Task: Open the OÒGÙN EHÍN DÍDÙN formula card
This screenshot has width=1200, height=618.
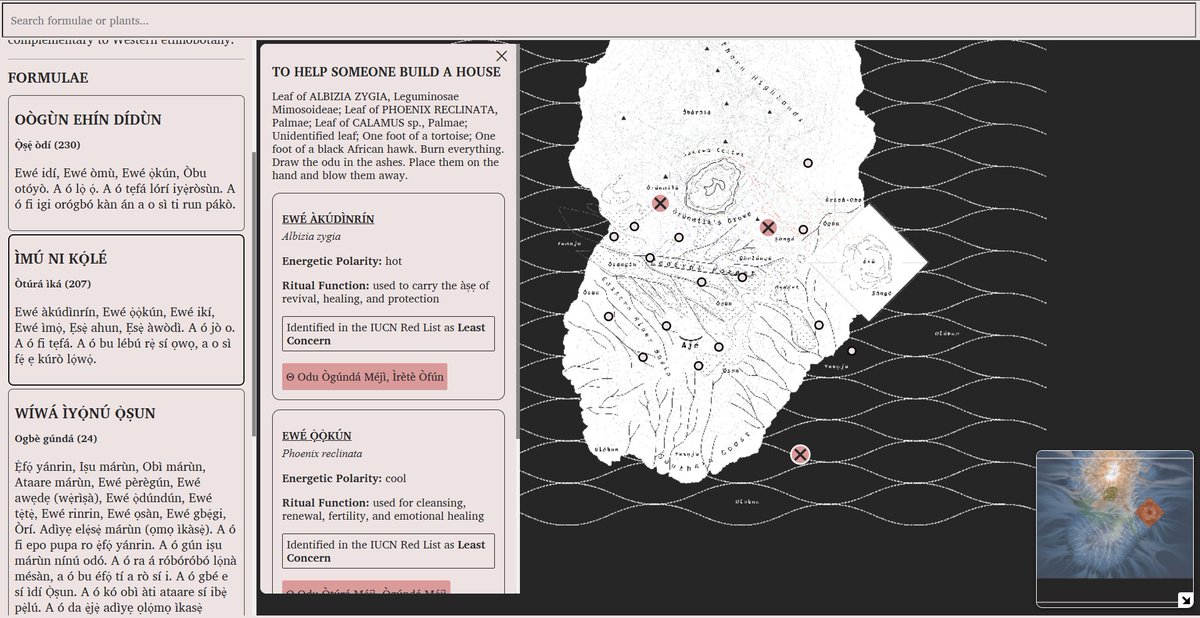Action: pyautogui.click(x=126, y=163)
